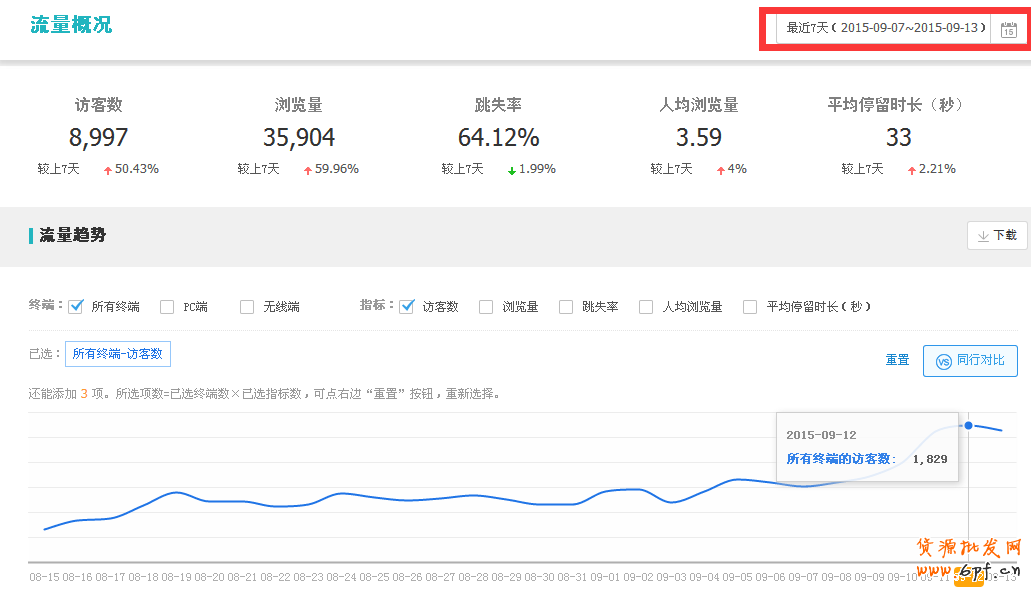The height and width of the screenshot is (592, 1031).
Task: Click the 2015-09-12 data point on chart
Action: pyautogui.click(x=968, y=425)
